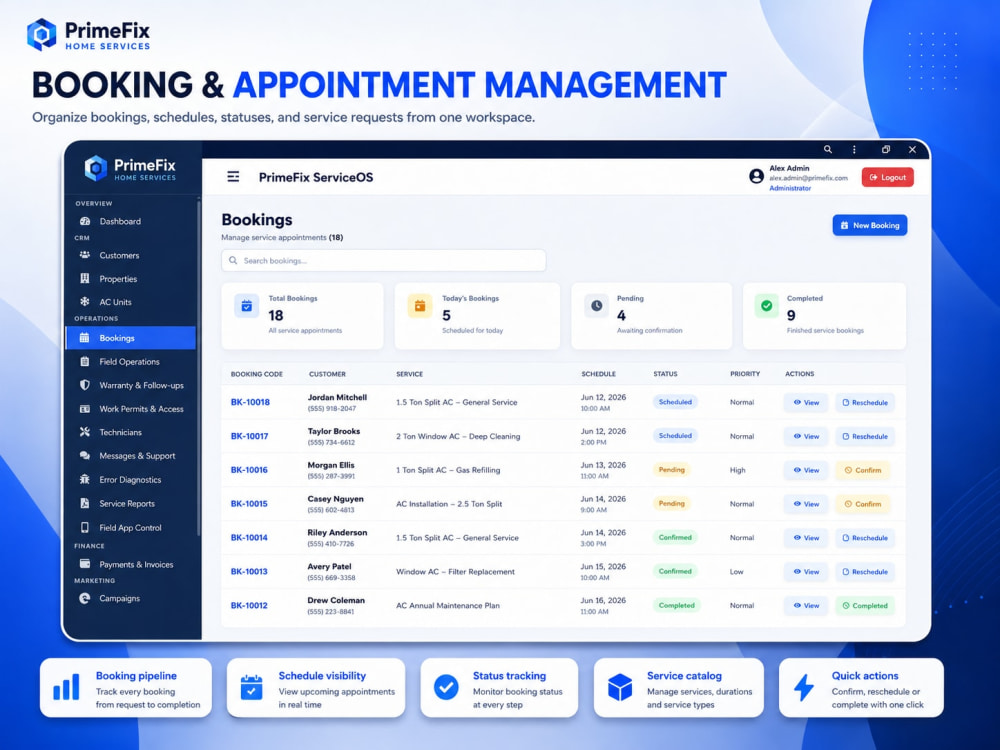1000x750 pixels.
Task: Open booking code BK-10016 link
Action: [249, 470]
